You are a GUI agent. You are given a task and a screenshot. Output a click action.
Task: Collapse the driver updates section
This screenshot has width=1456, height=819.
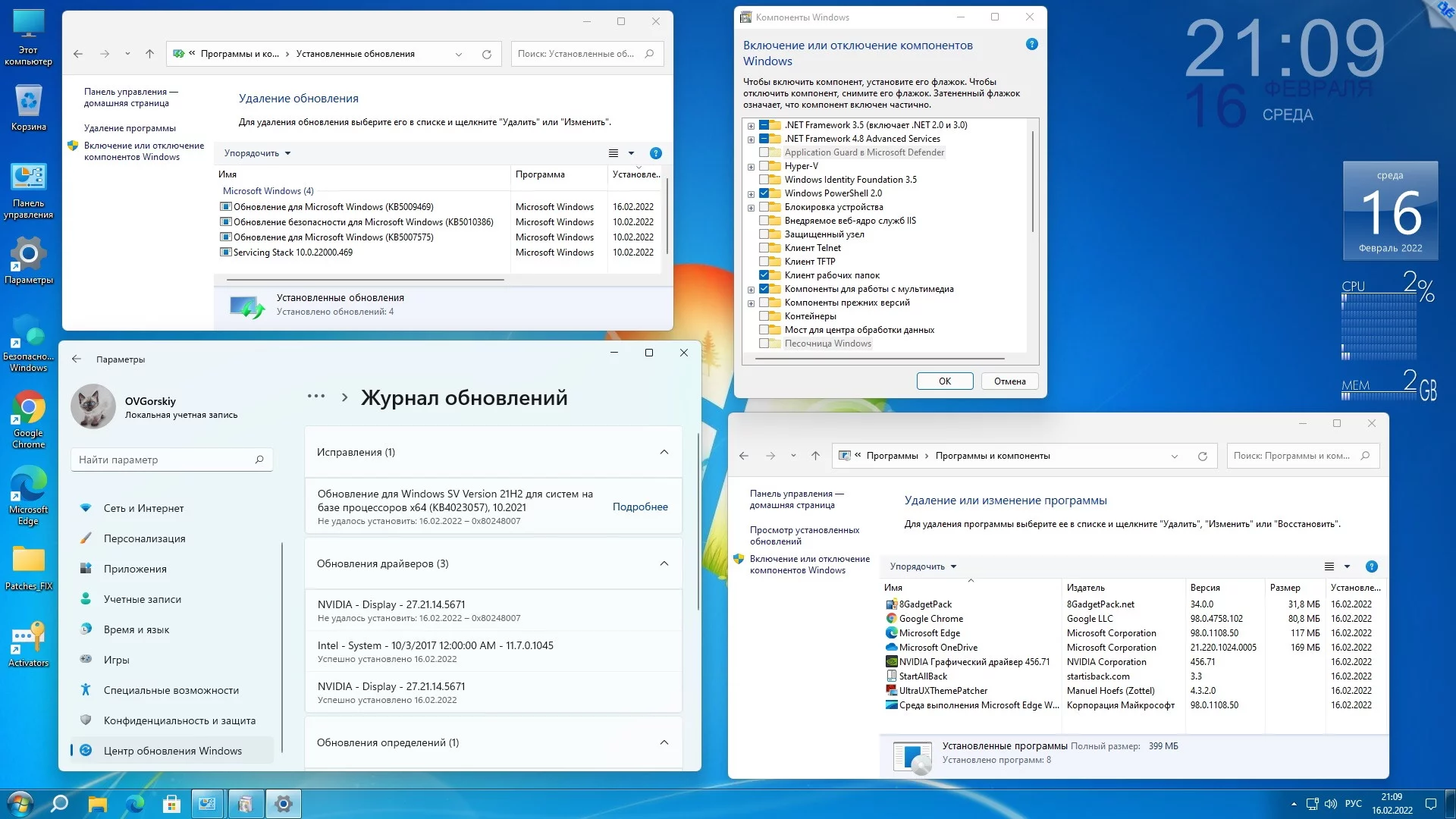click(664, 563)
